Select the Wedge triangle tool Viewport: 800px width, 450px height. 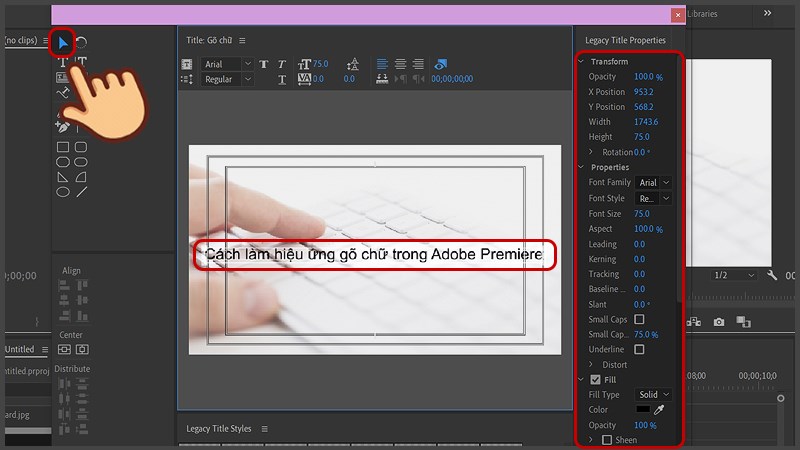pyautogui.click(x=63, y=177)
